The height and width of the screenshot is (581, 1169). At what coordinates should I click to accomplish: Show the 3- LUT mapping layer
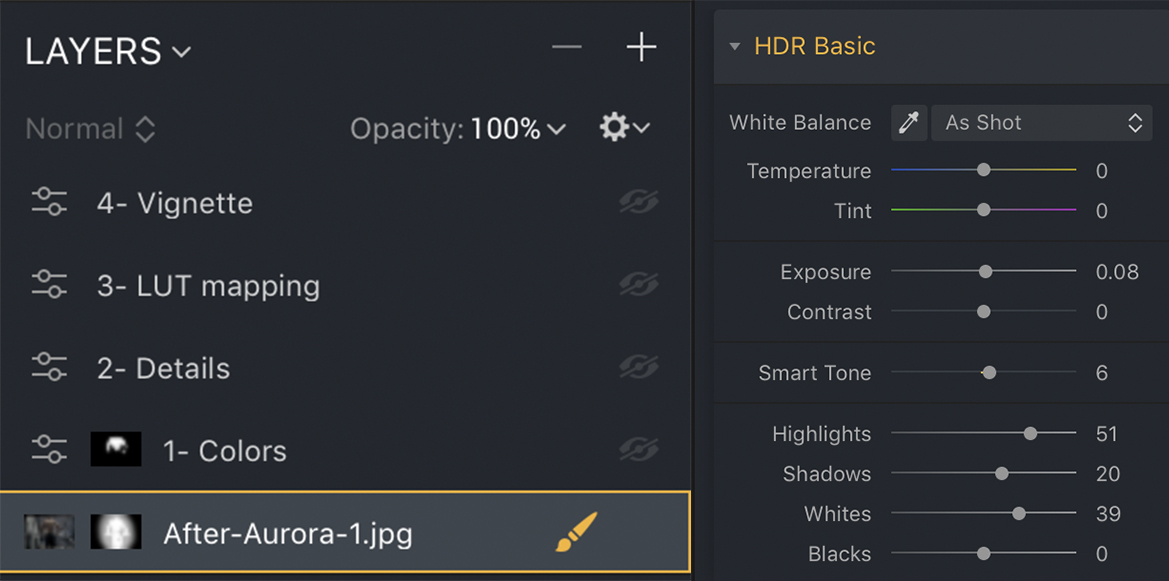[x=638, y=285]
